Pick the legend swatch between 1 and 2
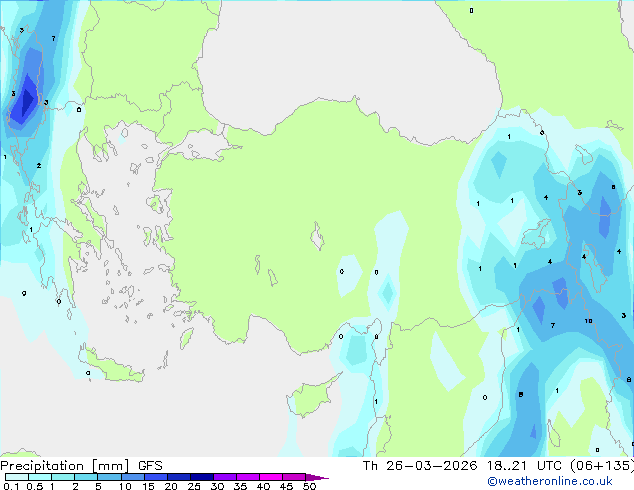634x490 pixels. click(63, 477)
